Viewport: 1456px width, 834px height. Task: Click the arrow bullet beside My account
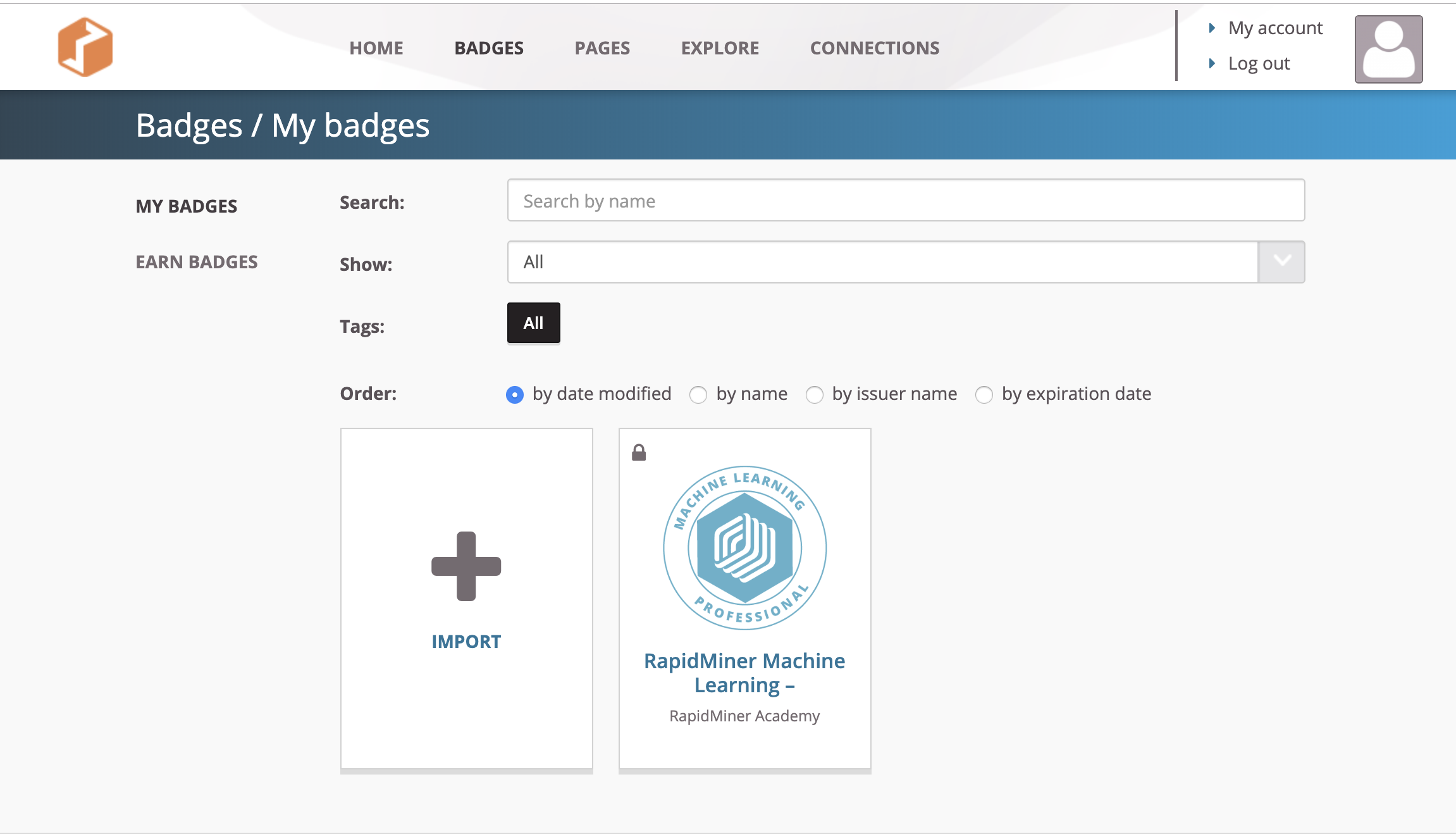(x=1212, y=28)
